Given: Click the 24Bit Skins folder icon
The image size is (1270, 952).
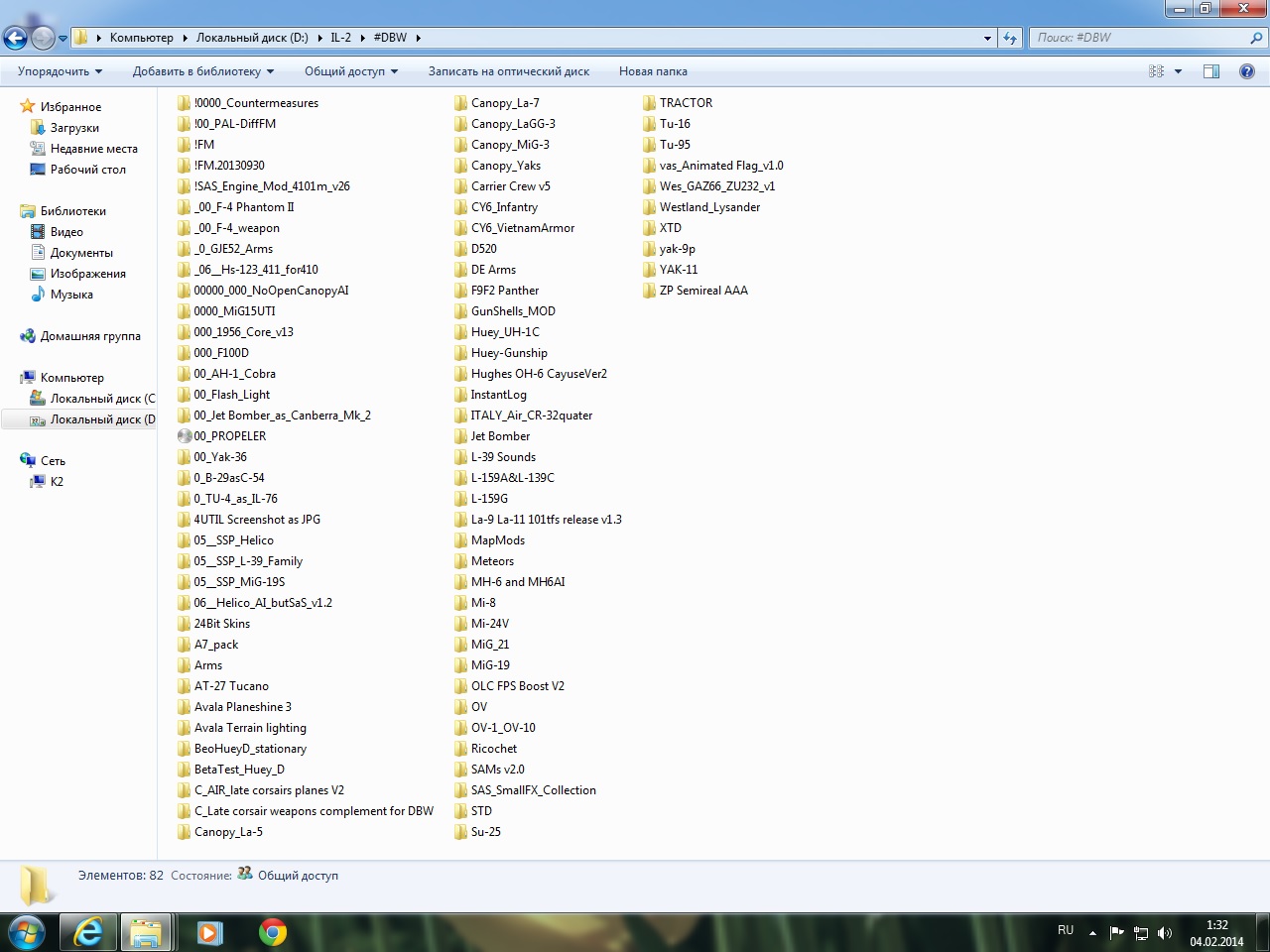Looking at the screenshot, I should coord(184,624).
